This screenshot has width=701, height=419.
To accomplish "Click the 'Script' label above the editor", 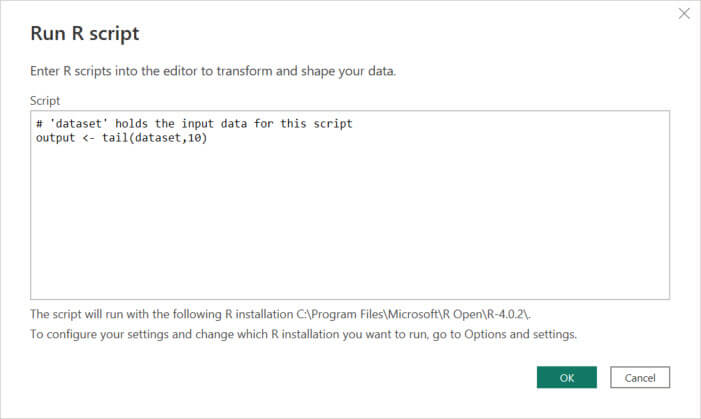I will [45, 101].
